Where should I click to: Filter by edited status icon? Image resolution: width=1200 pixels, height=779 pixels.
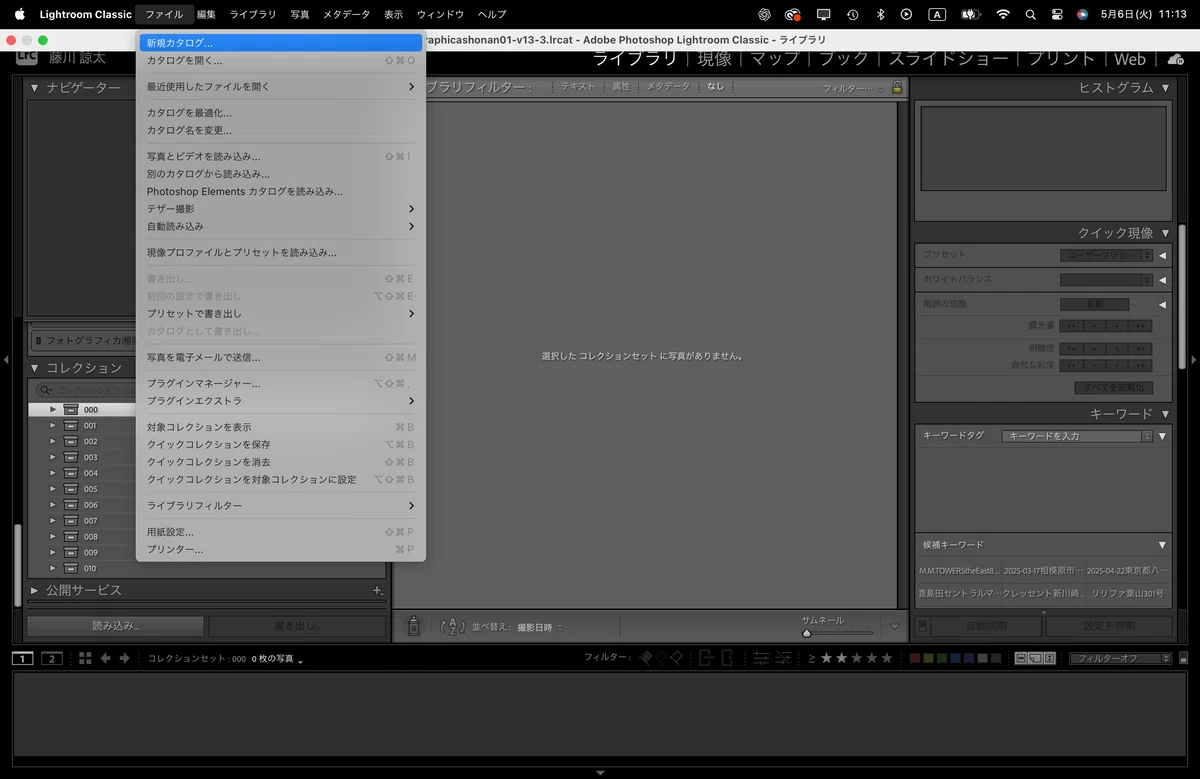pyautogui.click(x=759, y=657)
